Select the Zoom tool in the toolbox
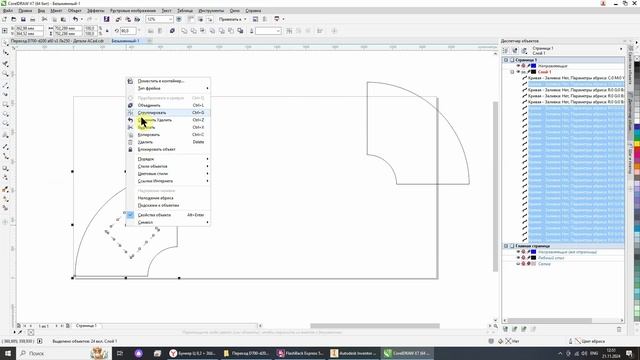Image resolution: width=640 pixels, height=360 pixels. (5, 74)
